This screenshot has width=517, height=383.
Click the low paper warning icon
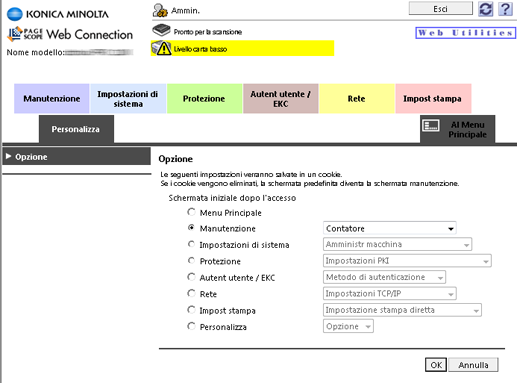pos(161,48)
